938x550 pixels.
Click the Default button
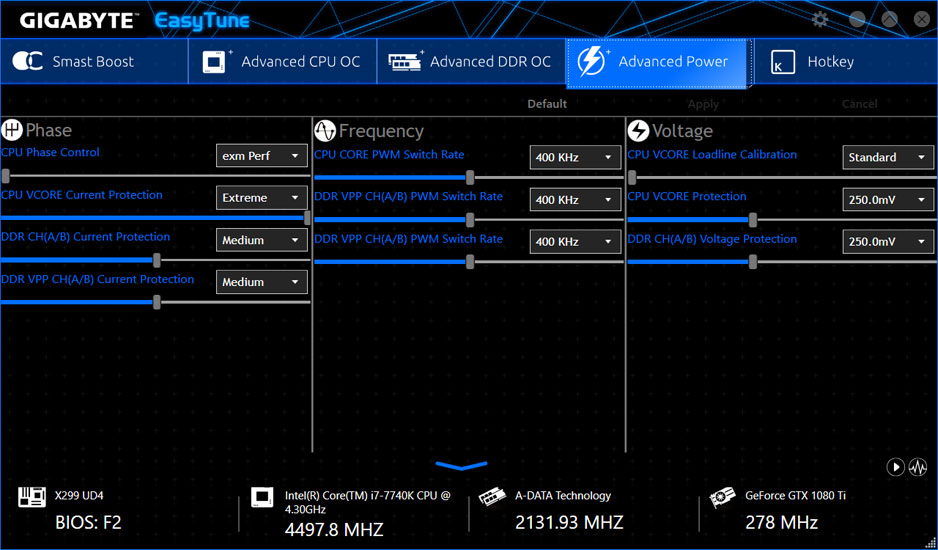[x=547, y=104]
